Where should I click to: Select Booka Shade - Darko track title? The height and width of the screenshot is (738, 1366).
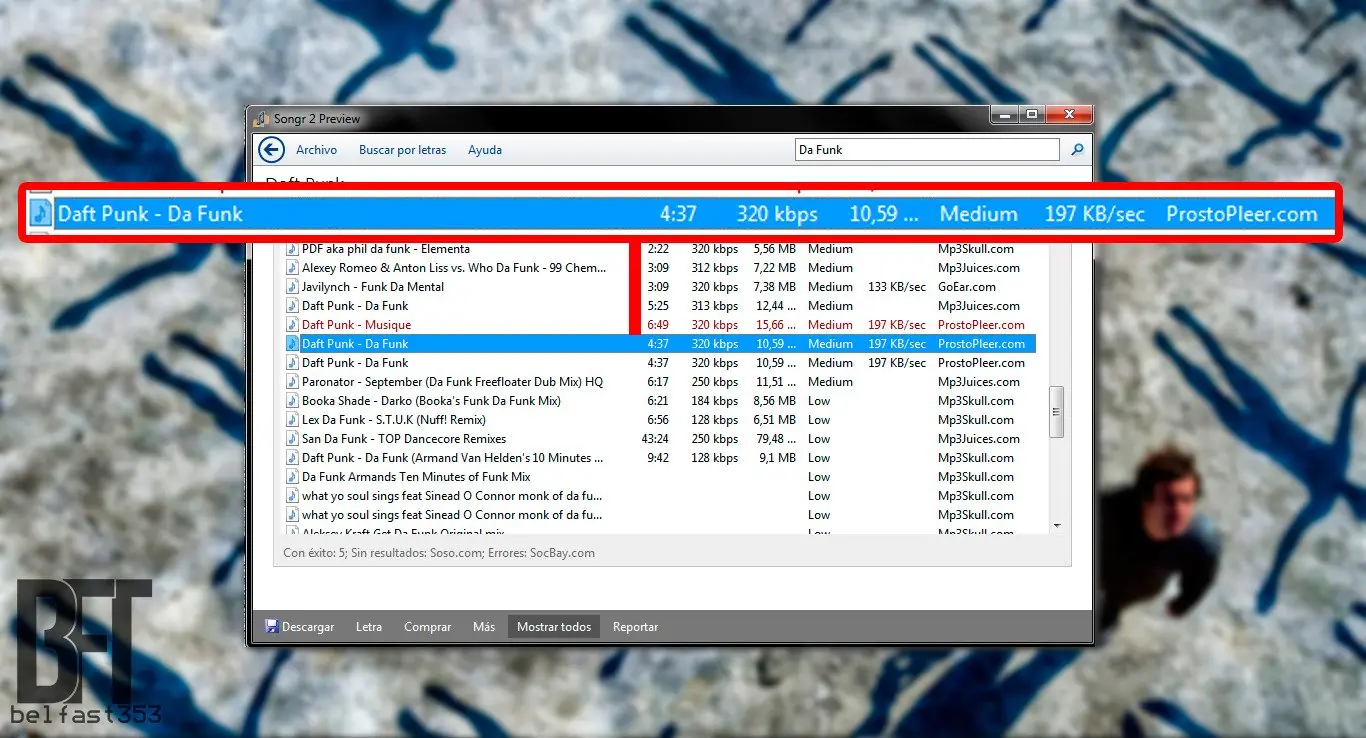pyautogui.click(x=431, y=401)
